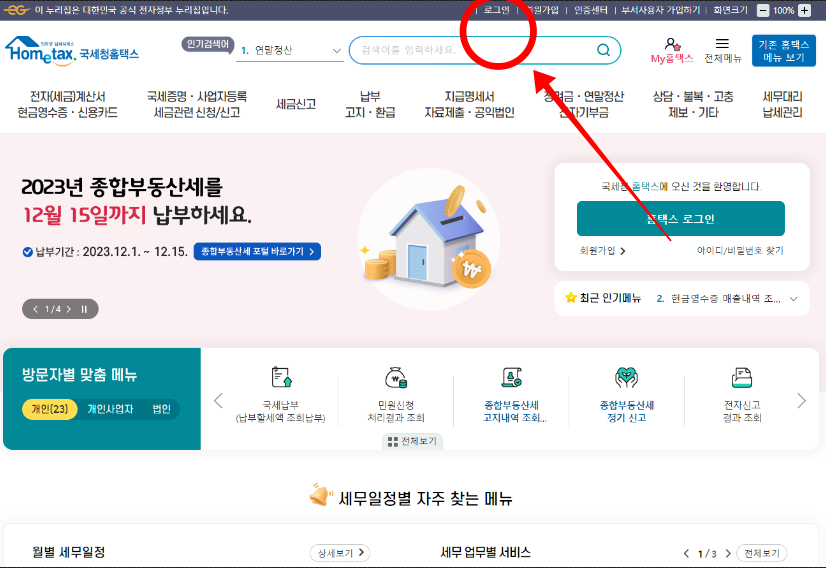Open 상담·불복·고충 제보·기타 menu
Screen dimensions: 826x568
pyautogui.click(x=693, y=104)
